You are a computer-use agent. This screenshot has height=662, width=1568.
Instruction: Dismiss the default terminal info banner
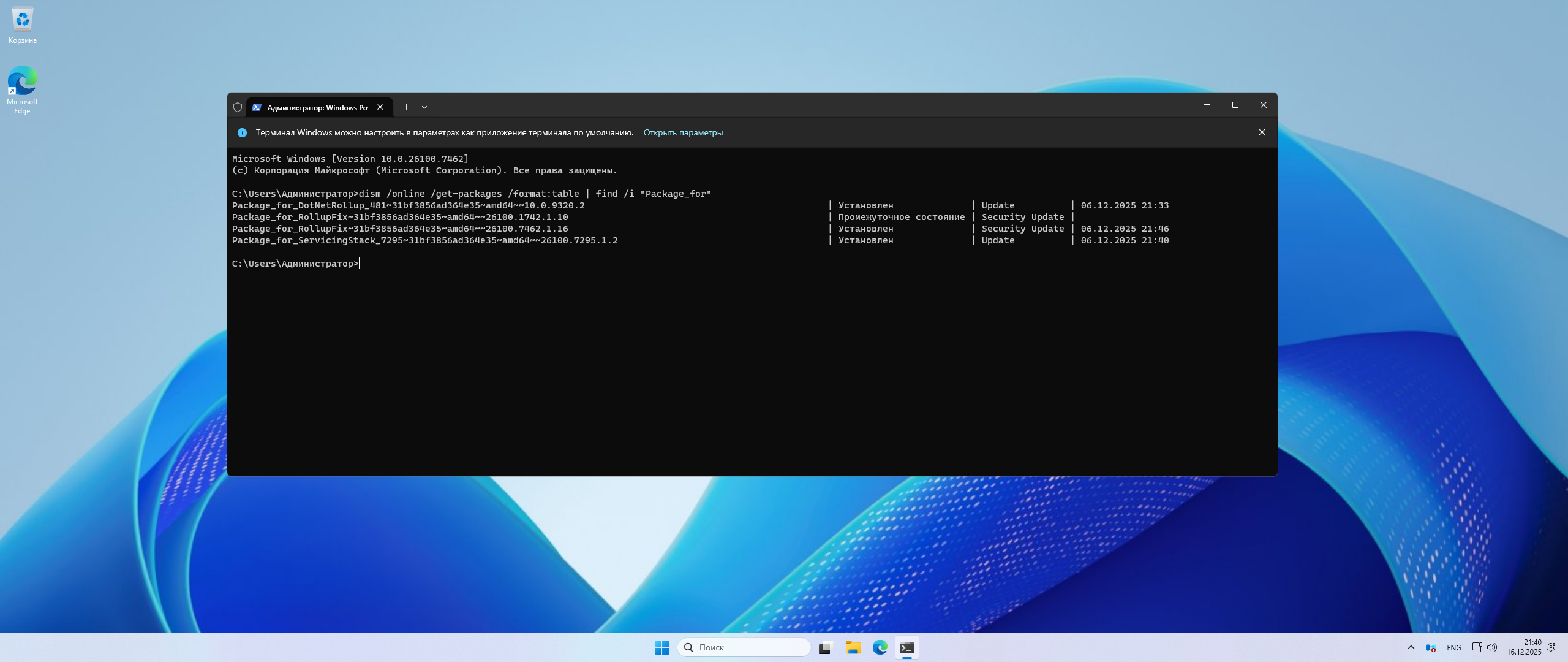pos(1262,132)
